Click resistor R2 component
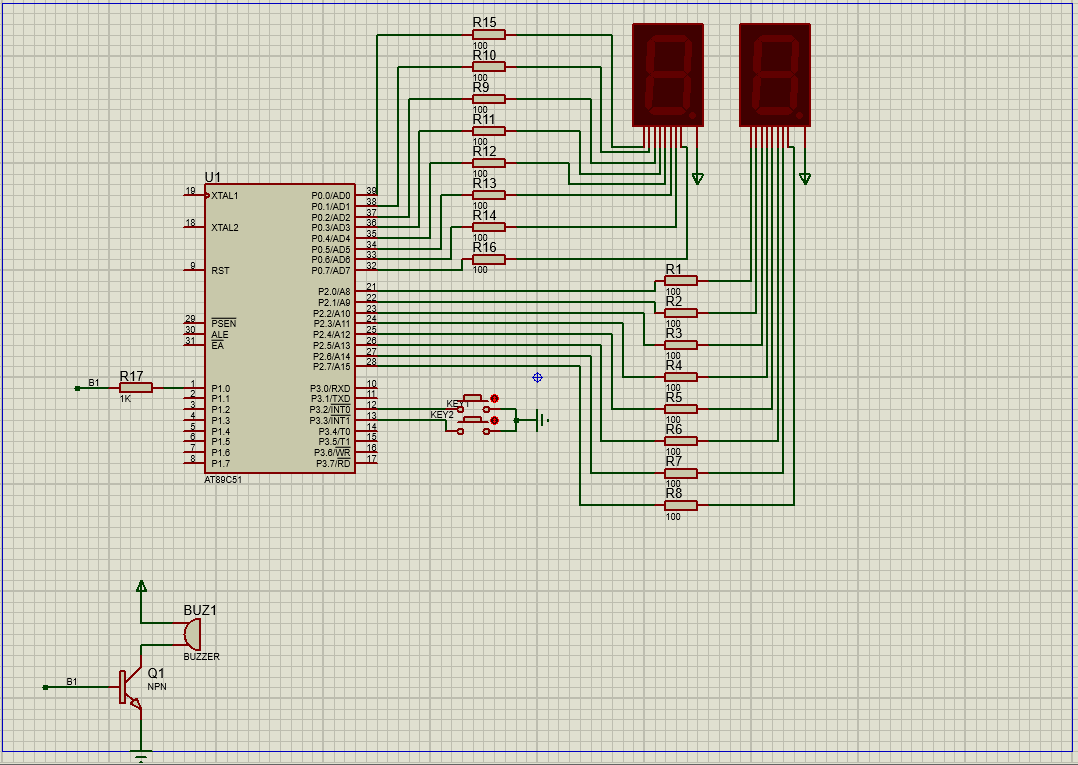Viewport: 1078px width, 765px height. click(x=681, y=313)
